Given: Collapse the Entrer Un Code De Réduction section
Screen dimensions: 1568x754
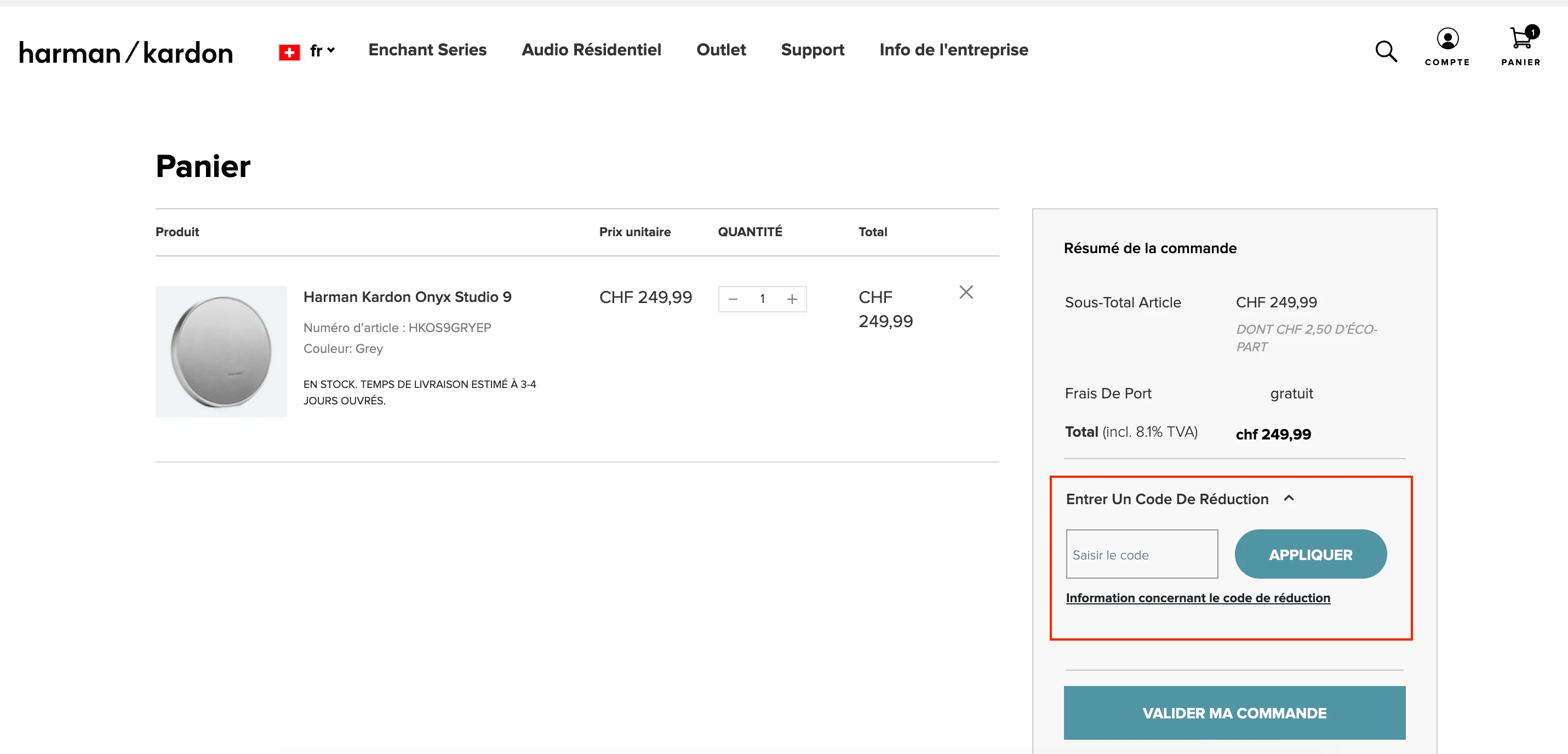Looking at the screenshot, I should point(1289,498).
